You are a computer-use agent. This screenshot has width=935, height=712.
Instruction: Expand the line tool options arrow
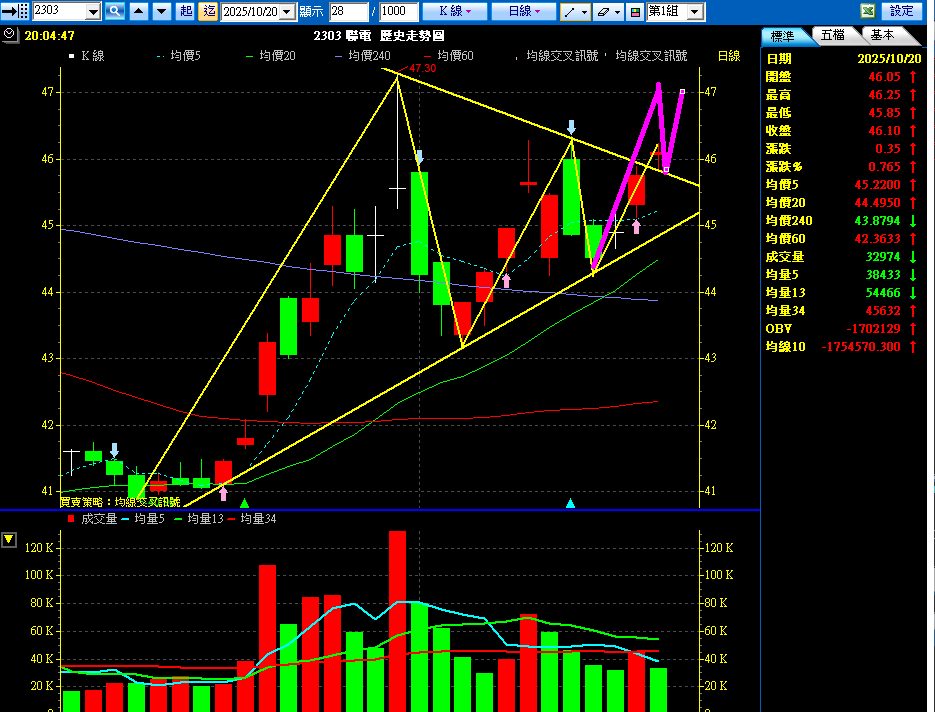[x=584, y=12]
